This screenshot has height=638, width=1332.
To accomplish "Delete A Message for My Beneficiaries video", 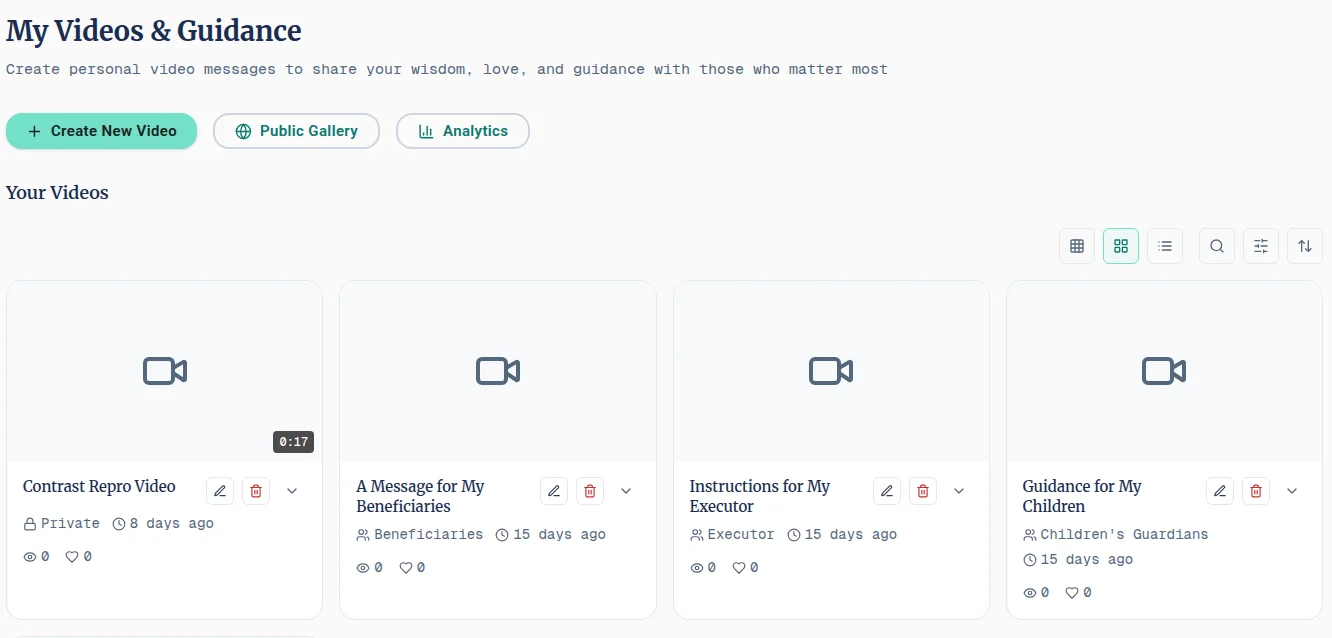I will 590,491.
